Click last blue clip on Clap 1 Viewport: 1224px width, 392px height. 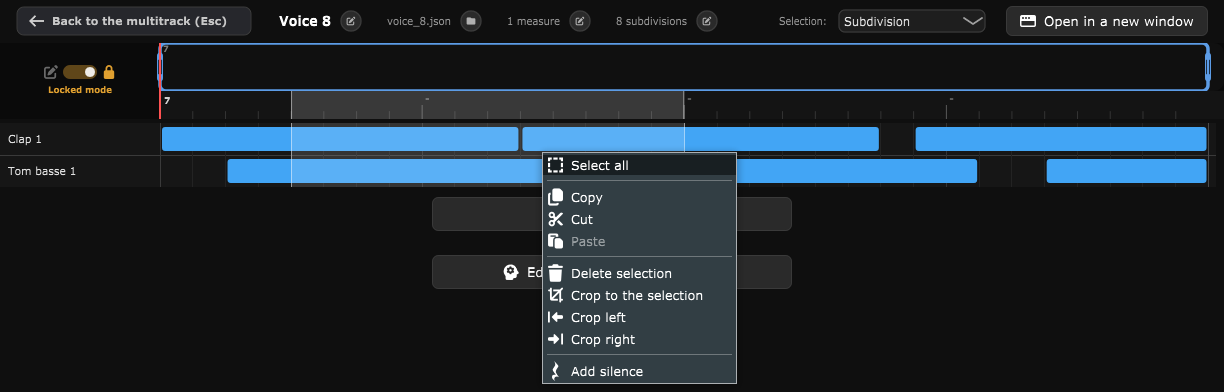click(x=1061, y=139)
